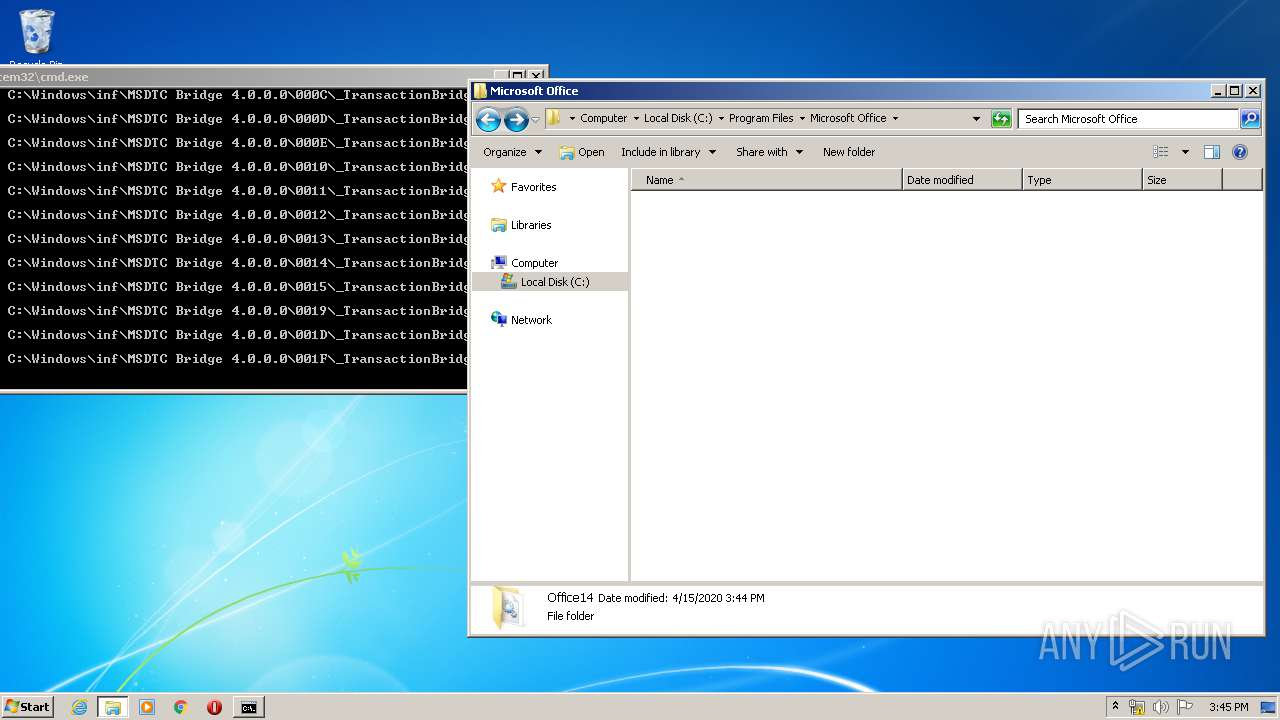Click the 3:45 PM clock
The width and height of the screenshot is (1280, 720).
pos(1228,707)
